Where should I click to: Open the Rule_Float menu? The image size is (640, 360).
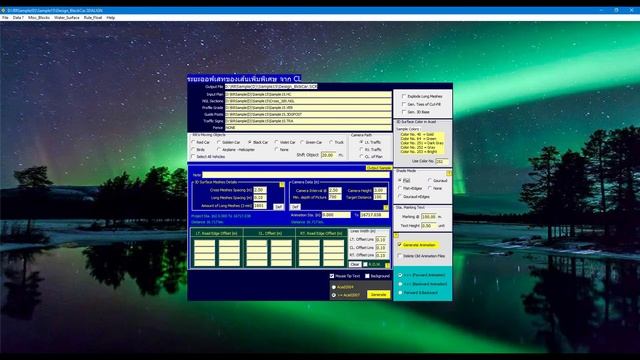(x=93, y=18)
